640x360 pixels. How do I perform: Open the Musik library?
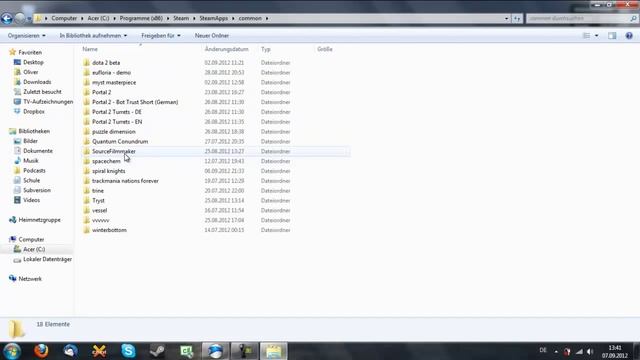pos(31,160)
